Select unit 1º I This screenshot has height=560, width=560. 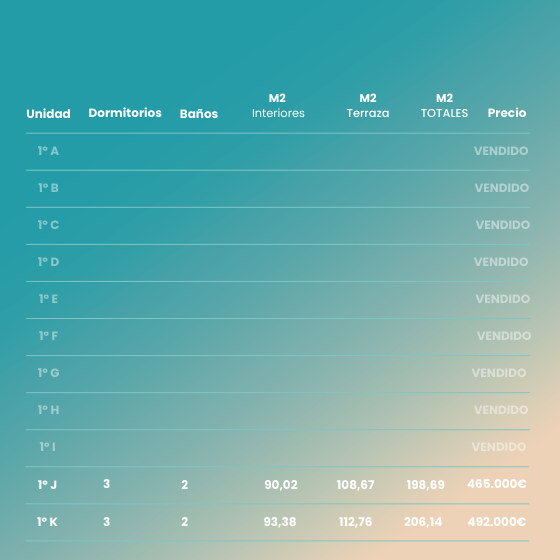click(x=48, y=447)
